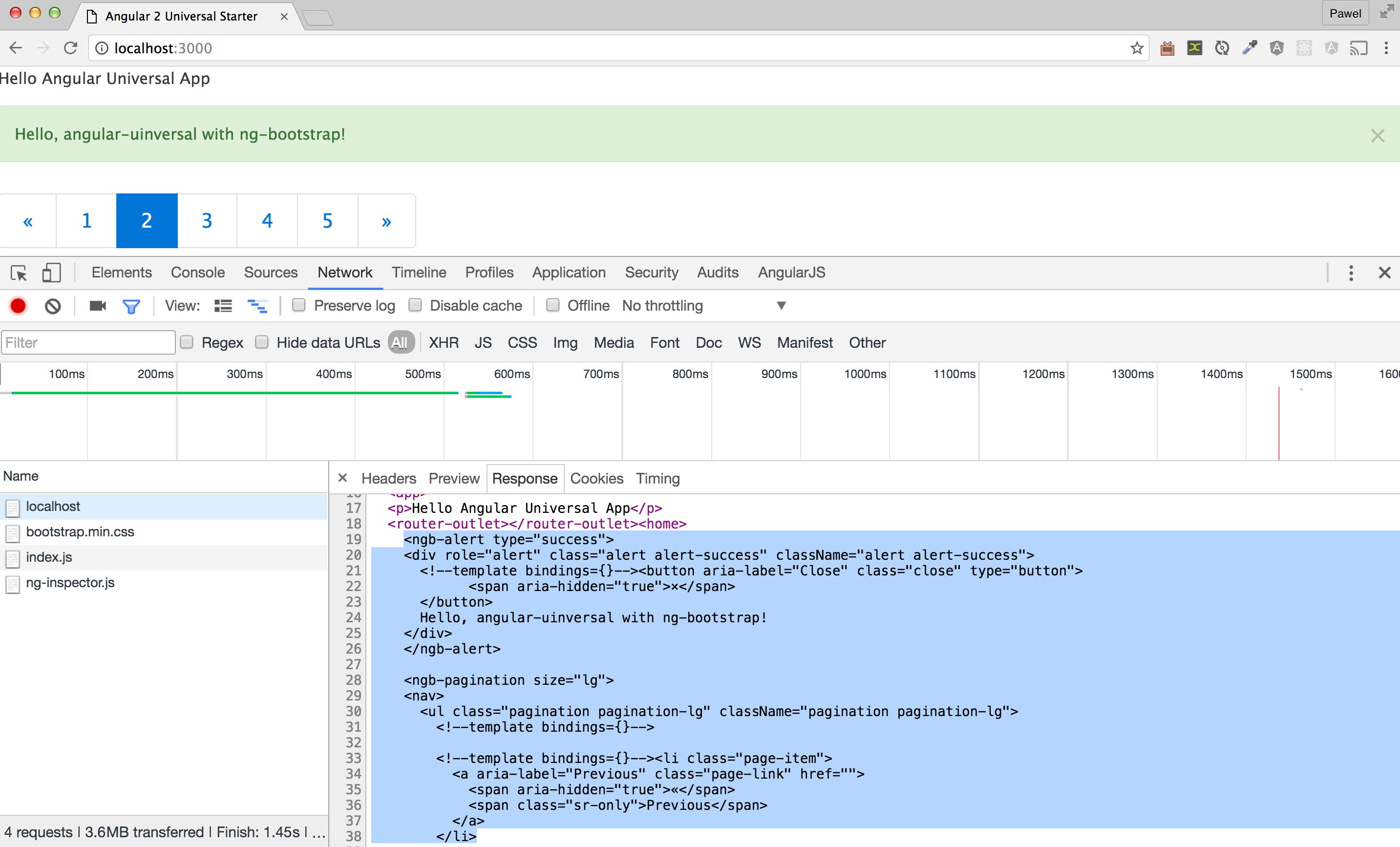Screen dimensions: 1400x847
Task: Select the All filter pill
Action: click(x=400, y=342)
